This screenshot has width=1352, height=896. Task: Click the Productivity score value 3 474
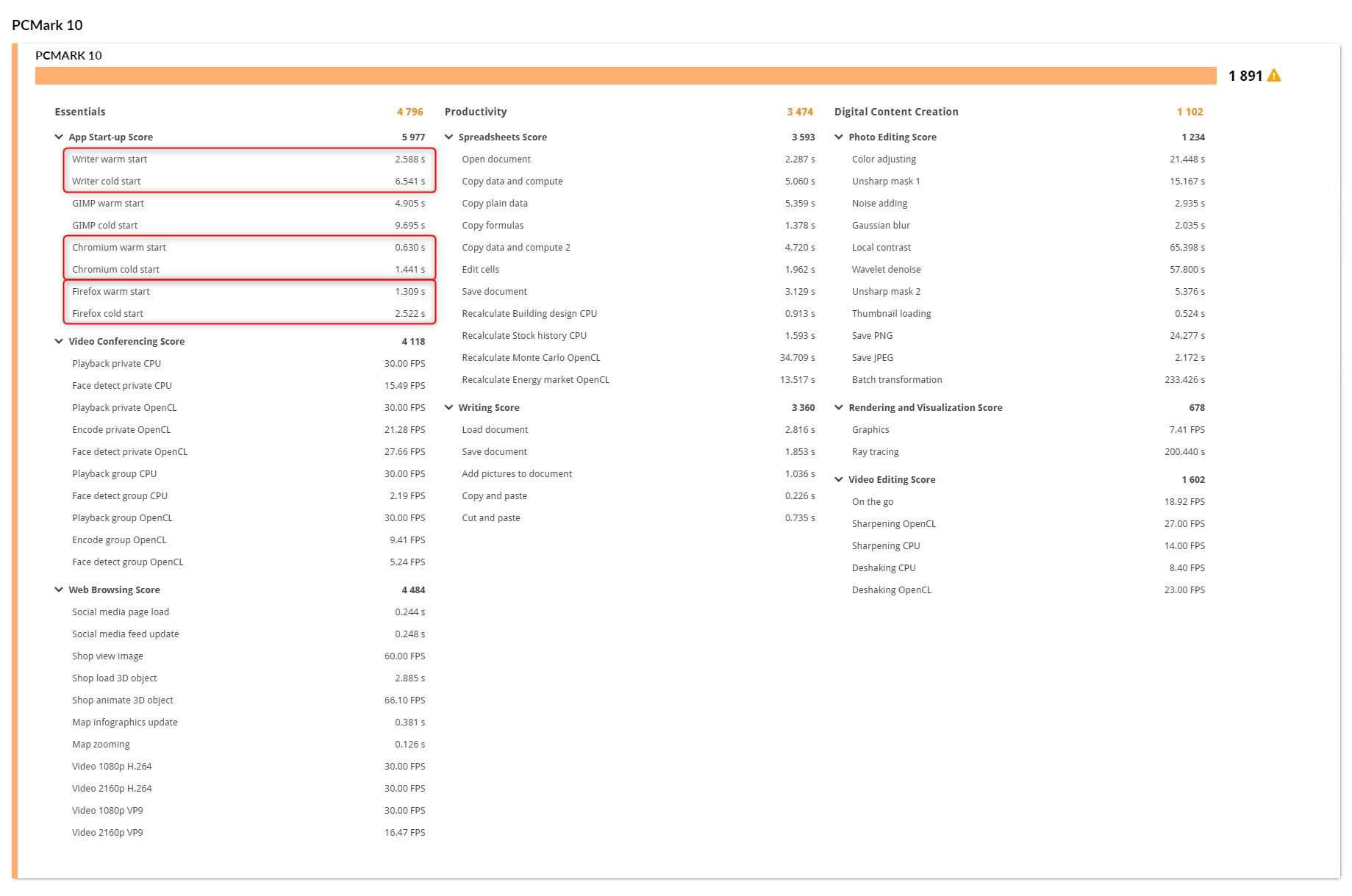[799, 111]
